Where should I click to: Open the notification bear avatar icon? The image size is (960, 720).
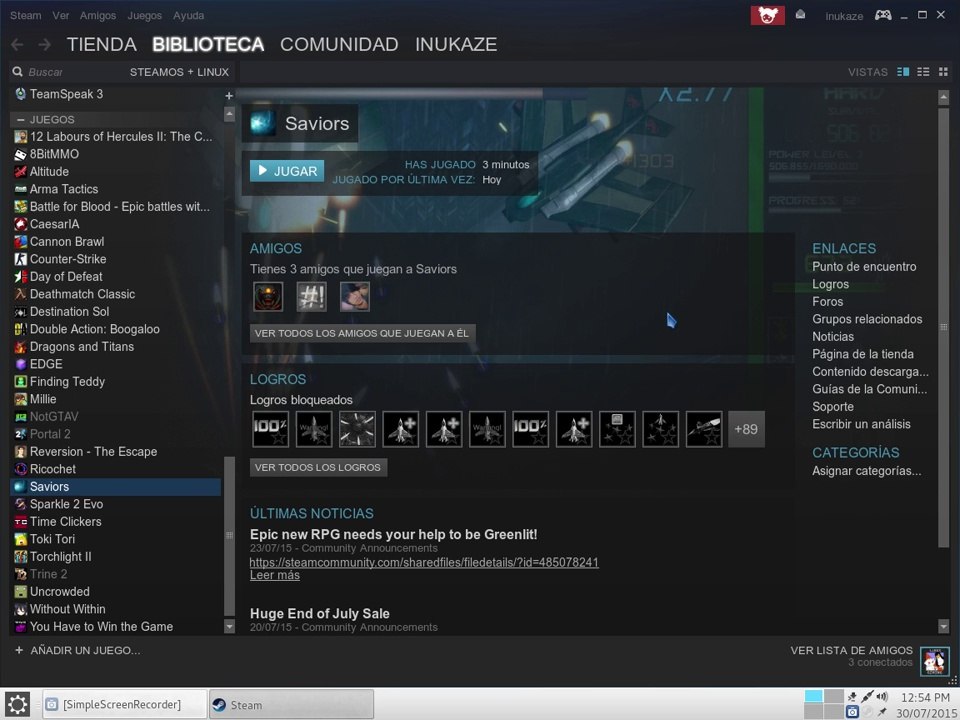767,15
